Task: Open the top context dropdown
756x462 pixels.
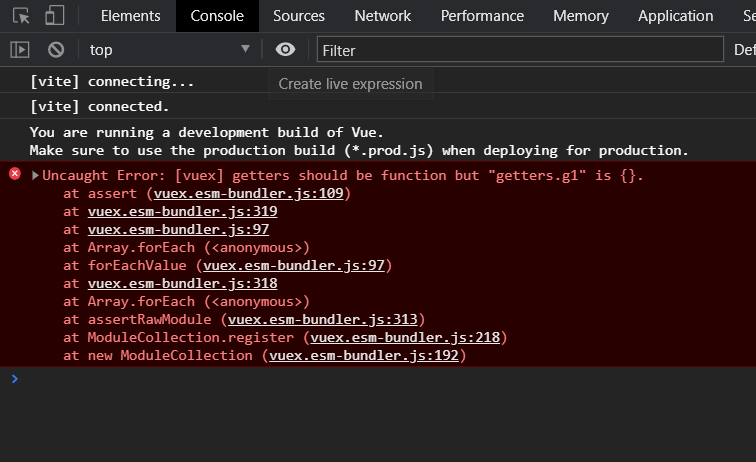Action: pyautogui.click(x=170, y=49)
